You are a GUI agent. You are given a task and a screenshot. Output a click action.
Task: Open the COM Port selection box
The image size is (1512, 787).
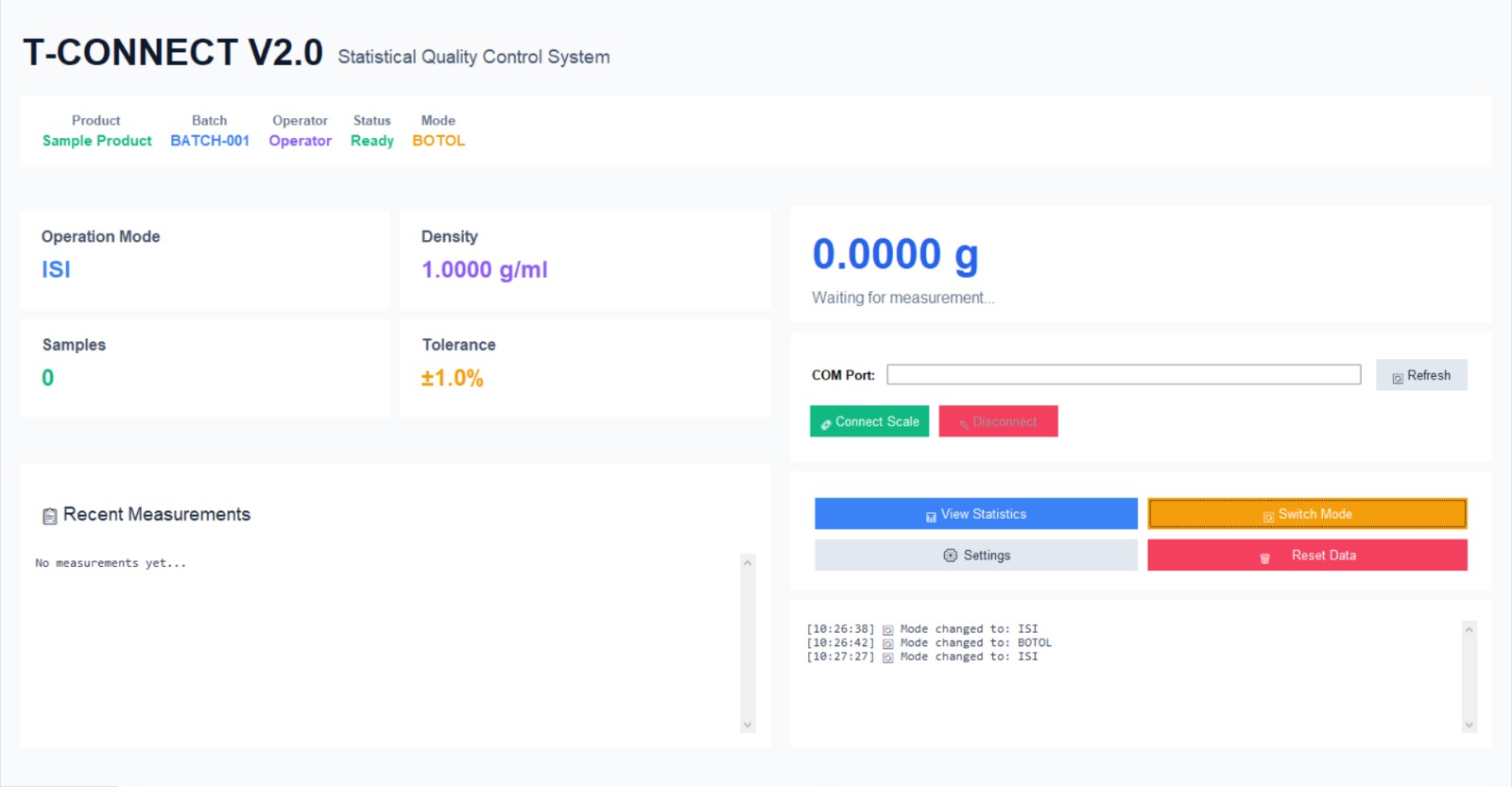click(1123, 375)
